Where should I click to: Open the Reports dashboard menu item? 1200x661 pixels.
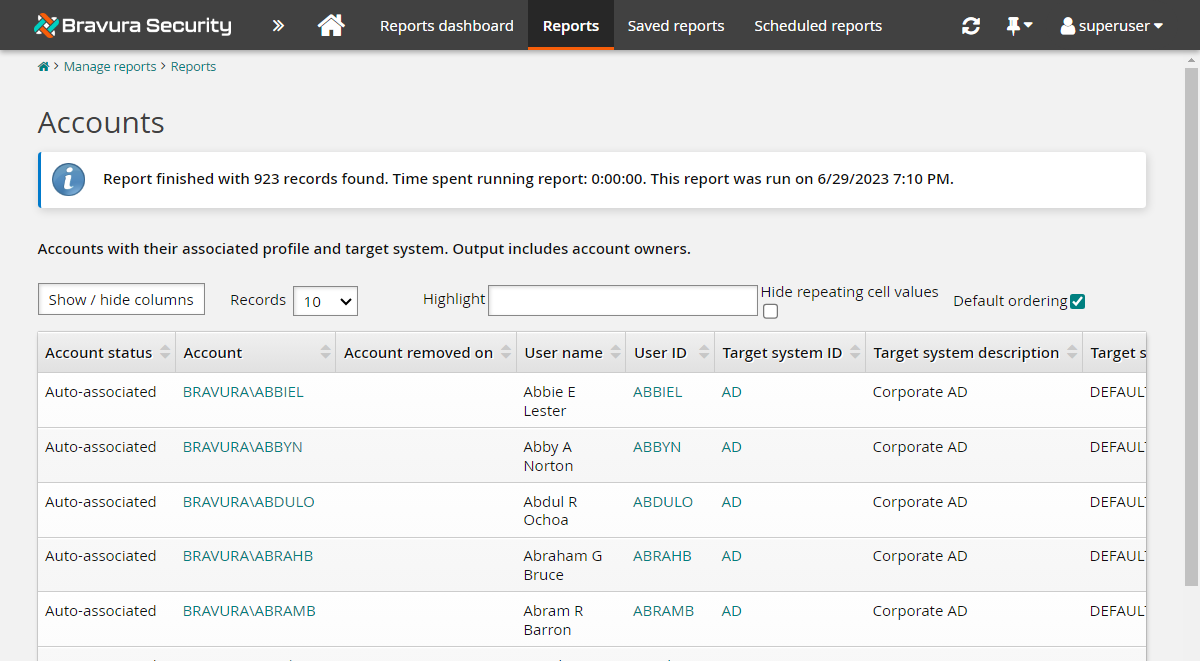446,25
